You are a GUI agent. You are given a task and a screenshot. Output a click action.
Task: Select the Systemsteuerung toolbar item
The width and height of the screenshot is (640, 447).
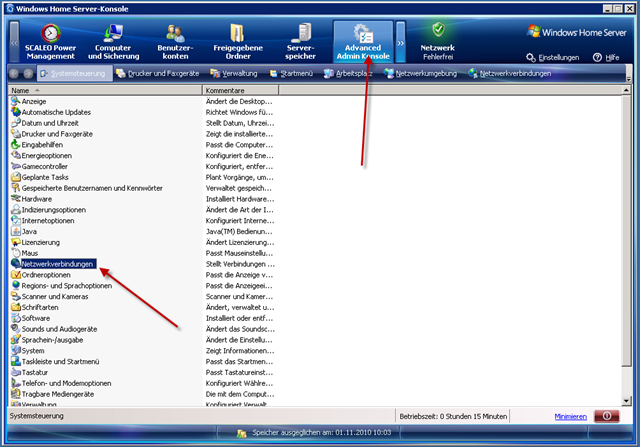point(75,73)
